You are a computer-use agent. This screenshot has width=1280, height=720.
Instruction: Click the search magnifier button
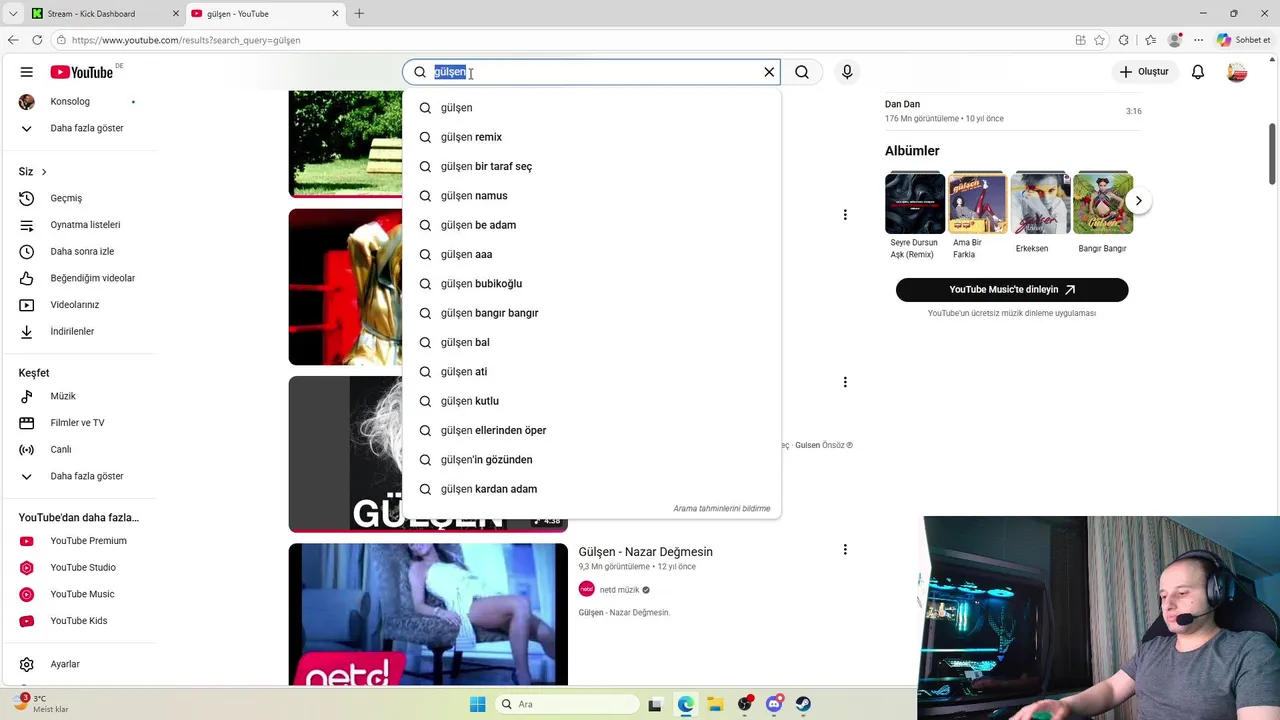[802, 72]
